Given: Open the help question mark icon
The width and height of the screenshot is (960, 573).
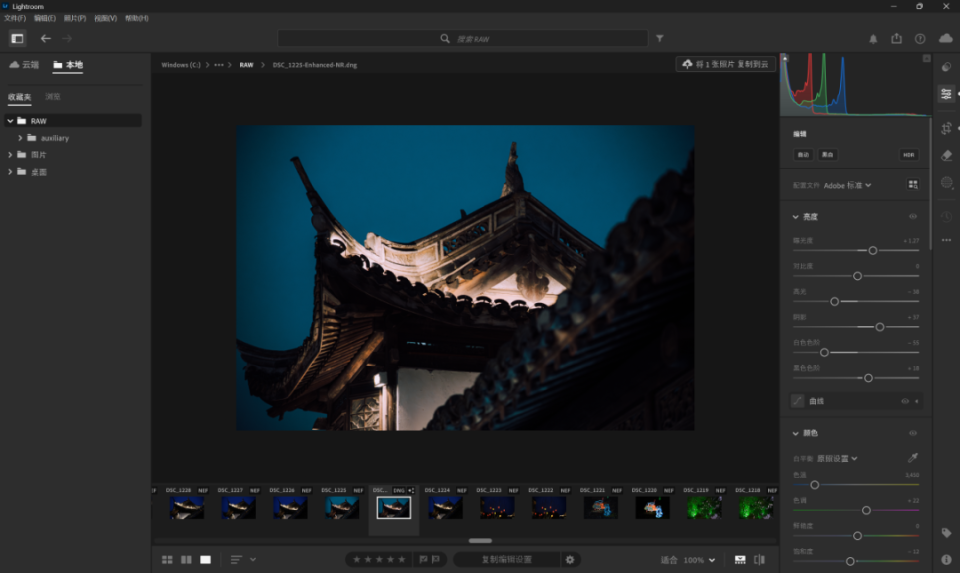Looking at the screenshot, I should click(x=920, y=39).
